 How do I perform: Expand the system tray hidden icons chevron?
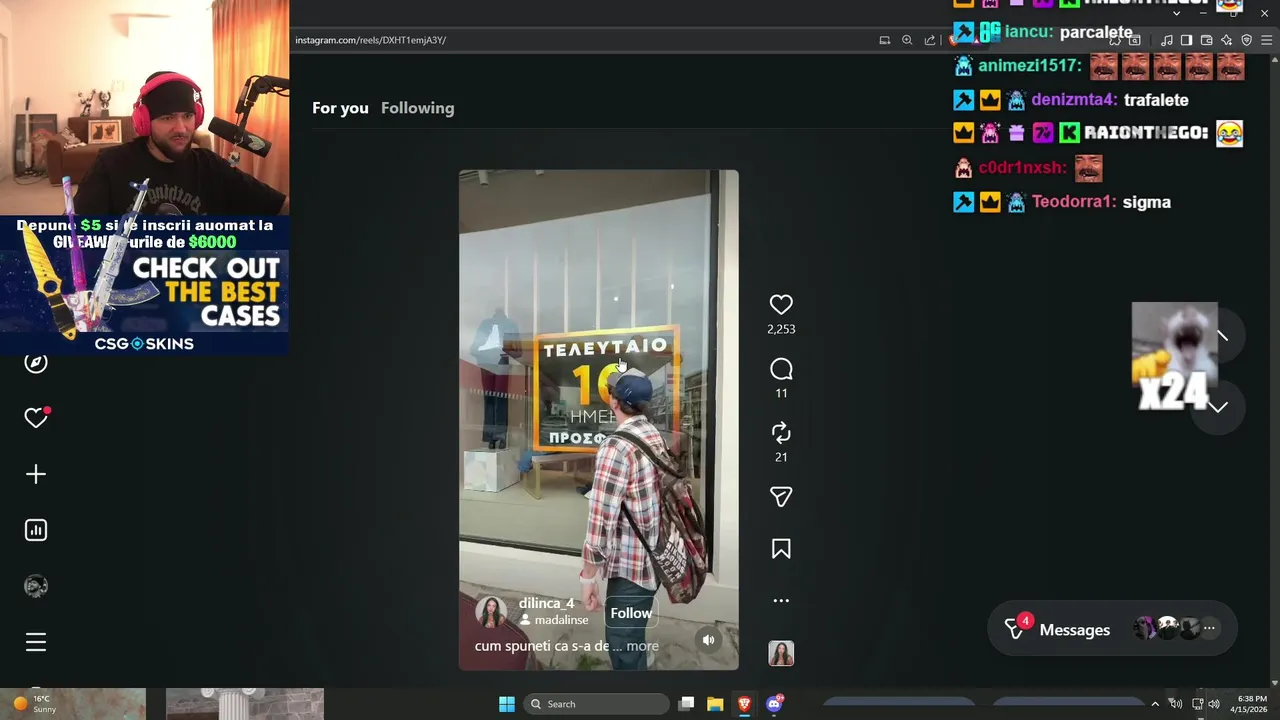[1155, 704]
